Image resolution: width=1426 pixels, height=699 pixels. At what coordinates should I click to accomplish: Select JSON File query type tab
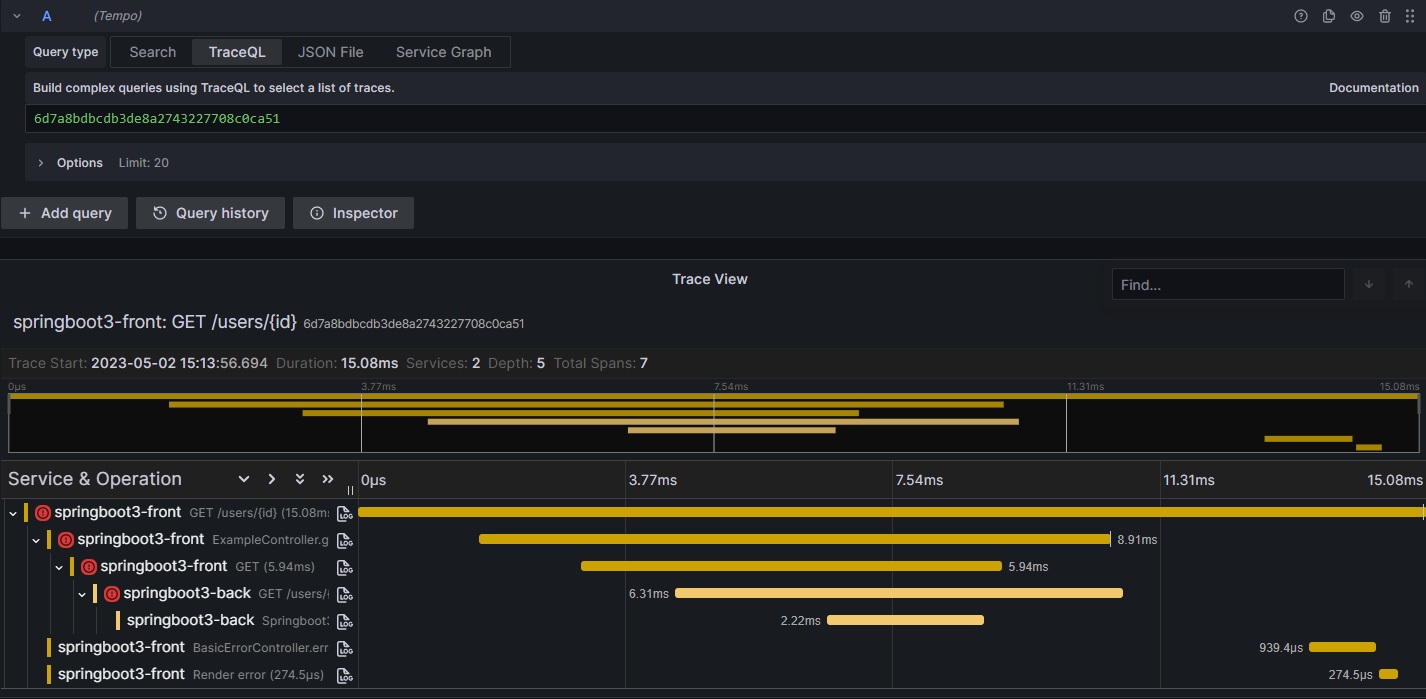[331, 52]
